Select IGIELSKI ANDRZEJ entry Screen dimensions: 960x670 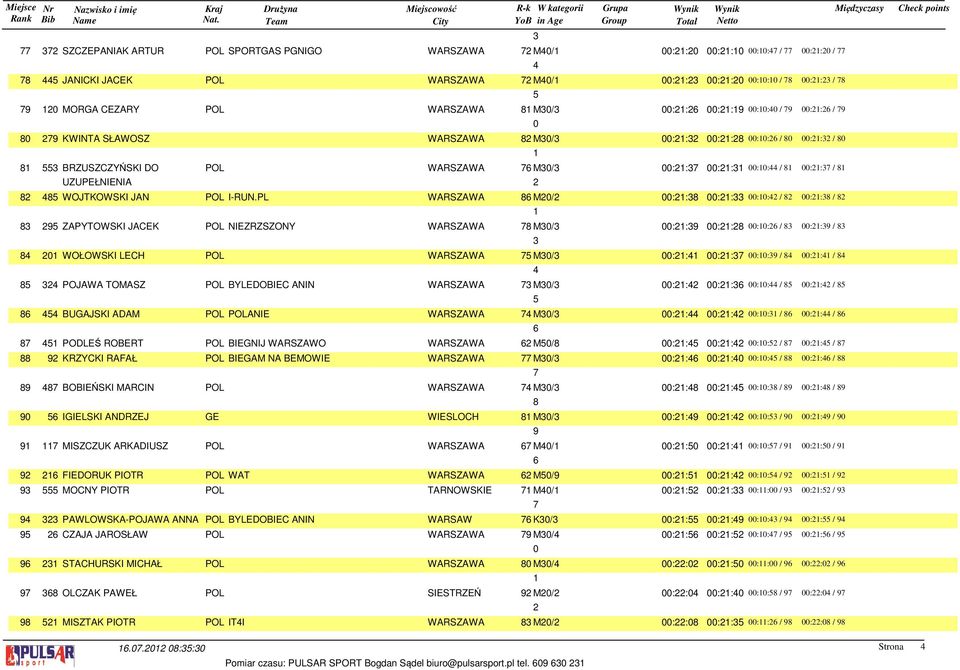pos(106,417)
